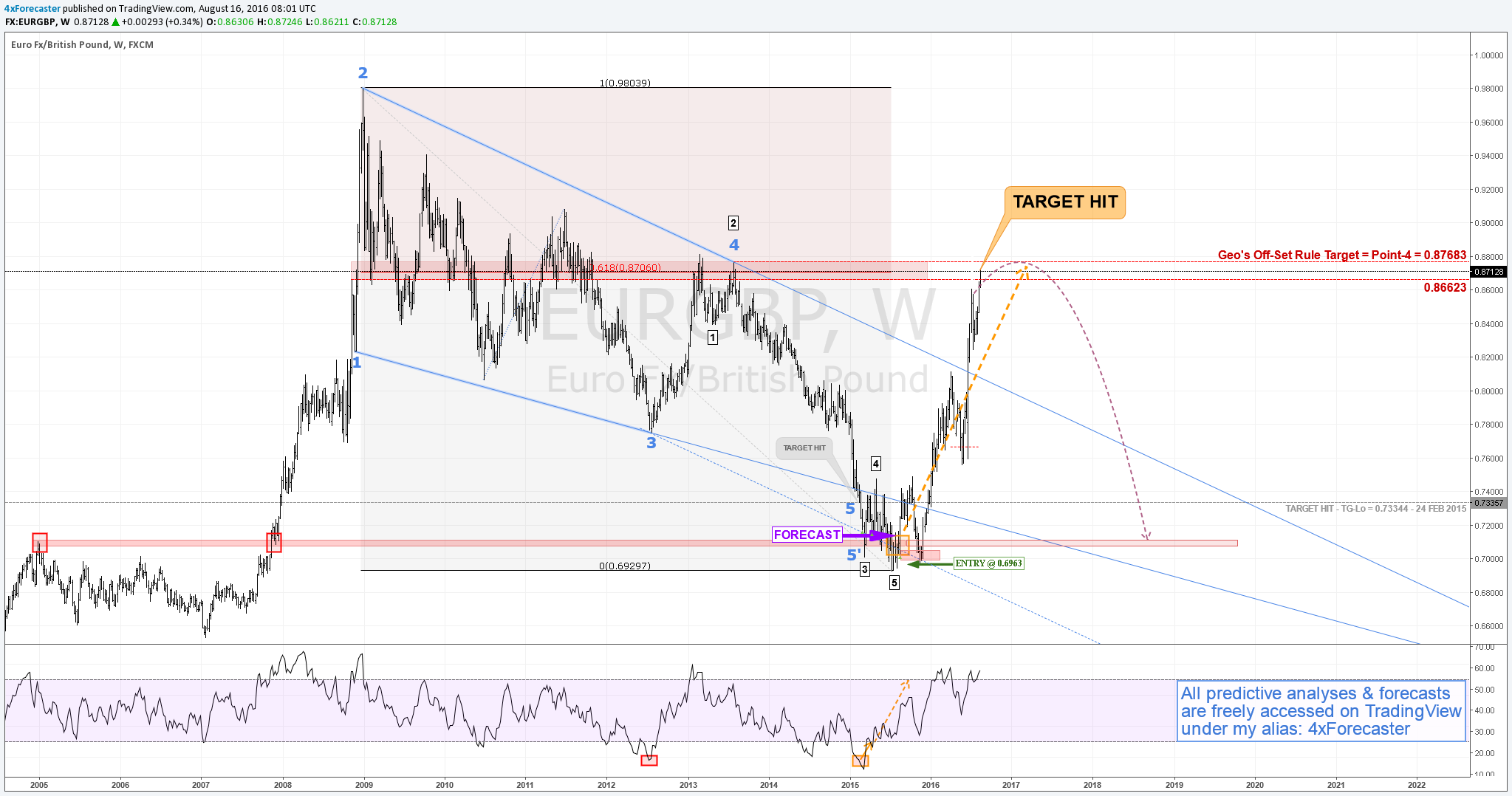The width and height of the screenshot is (1512, 796).
Task: Click the 2019 label on time axis
Action: click(x=1174, y=785)
